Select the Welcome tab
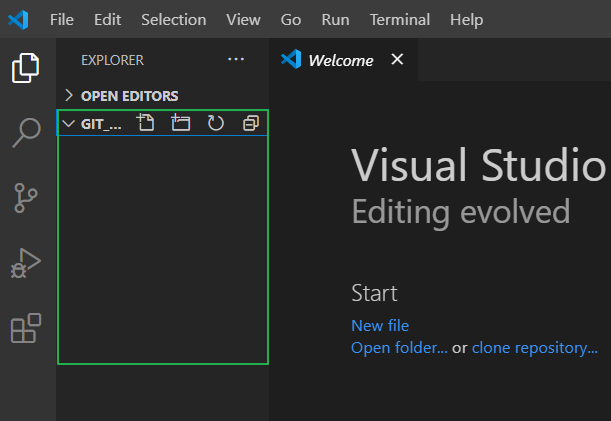This screenshot has height=421, width=611. [343, 60]
